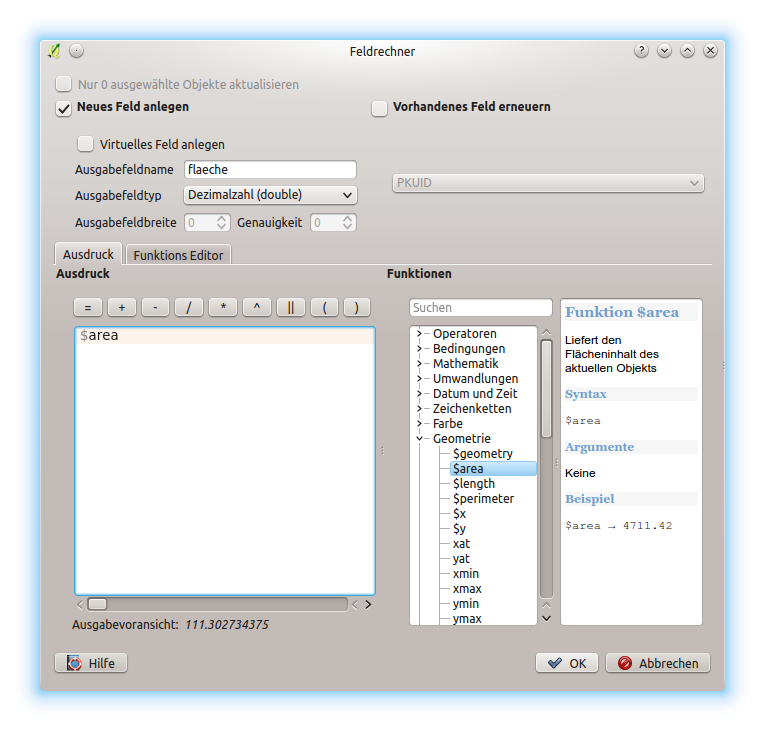Expand the Mathematik function group
This screenshot has height=731, width=765.
(419, 364)
